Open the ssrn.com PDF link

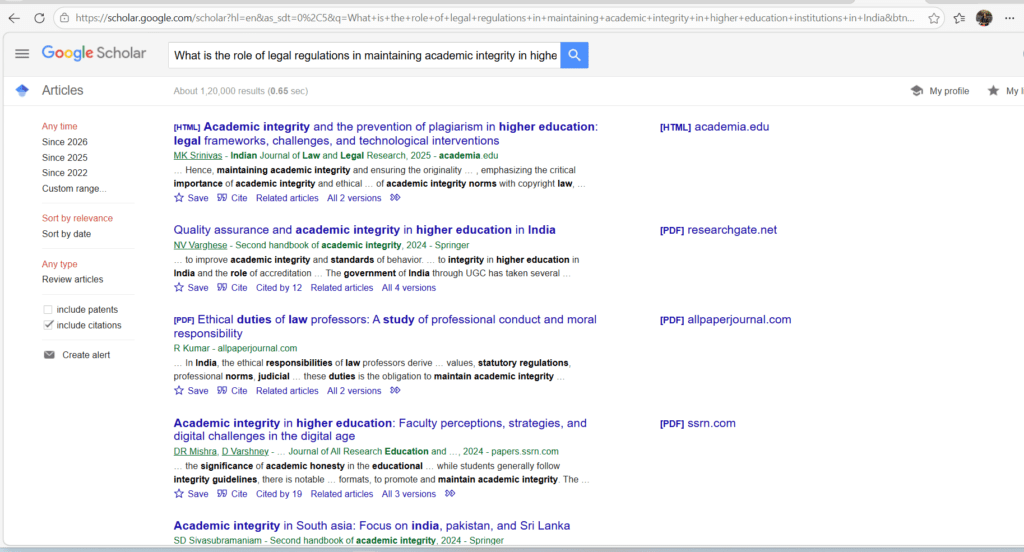click(x=697, y=423)
